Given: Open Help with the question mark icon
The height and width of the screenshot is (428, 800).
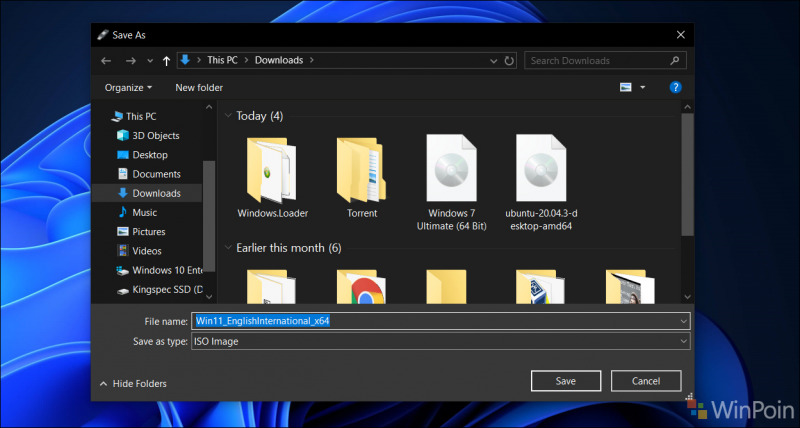Looking at the screenshot, I should [676, 87].
